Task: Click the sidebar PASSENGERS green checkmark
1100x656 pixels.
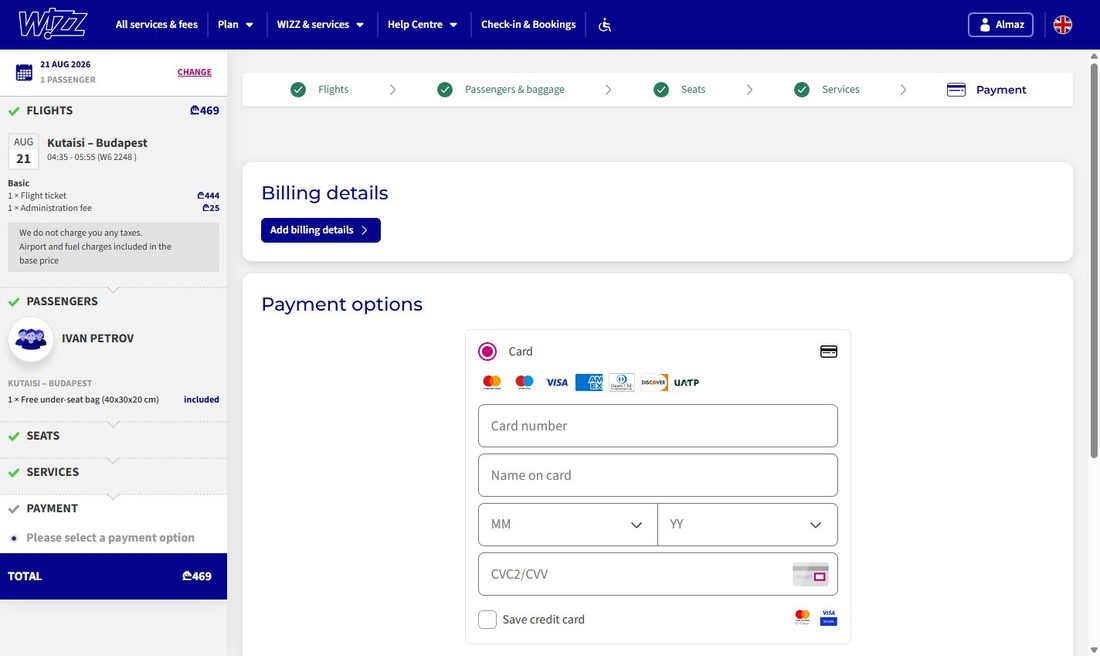Action: [x=13, y=302]
